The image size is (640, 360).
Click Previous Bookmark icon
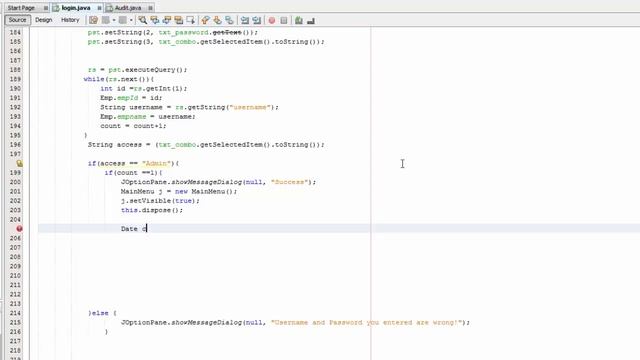click(206, 20)
